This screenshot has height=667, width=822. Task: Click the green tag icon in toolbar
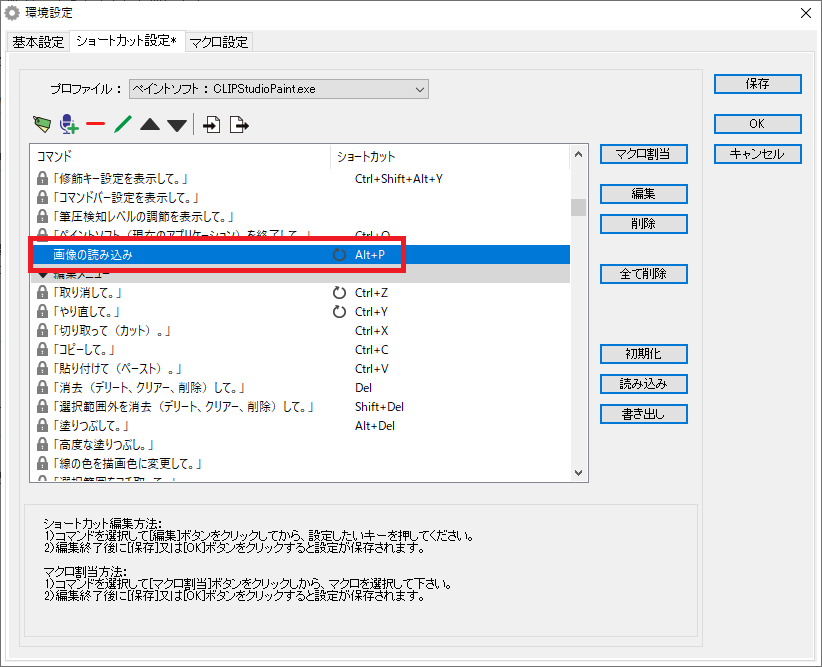[41, 125]
